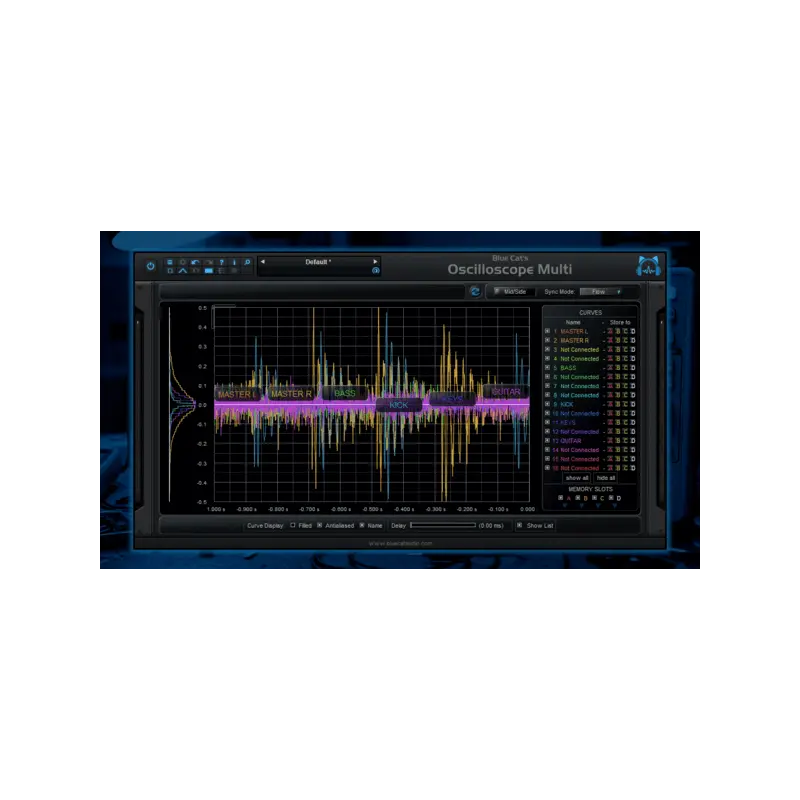Image resolution: width=800 pixels, height=800 pixels.
Task: Click the vertical lines list icon in toolbar
Action: pos(221,271)
